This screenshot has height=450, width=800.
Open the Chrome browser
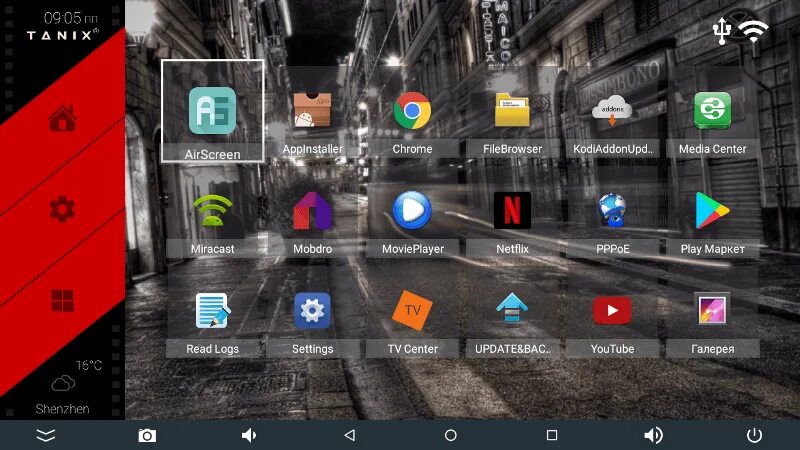(412, 110)
